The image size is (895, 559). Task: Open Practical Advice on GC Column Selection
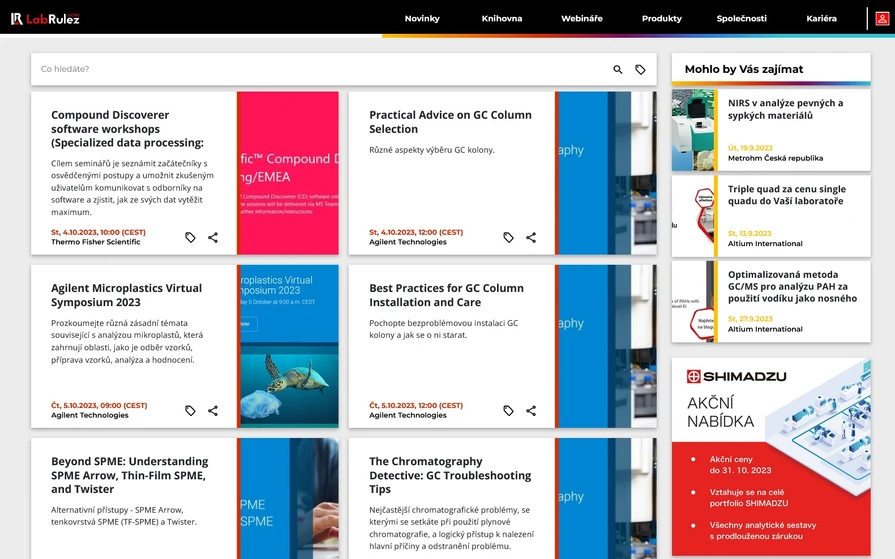coord(450,122)
